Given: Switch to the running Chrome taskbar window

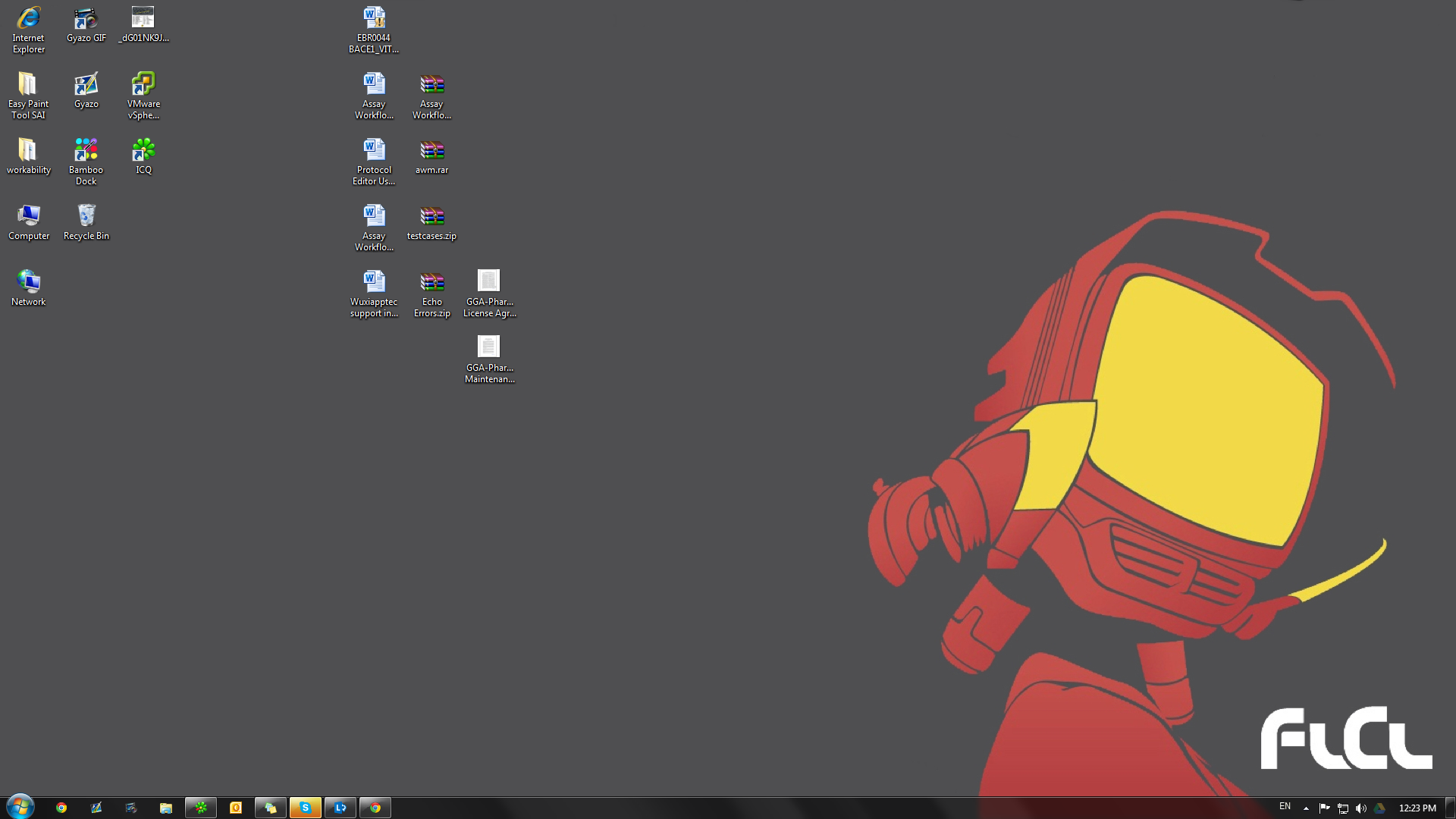Looking at the screenshot, I should [375, 808].
